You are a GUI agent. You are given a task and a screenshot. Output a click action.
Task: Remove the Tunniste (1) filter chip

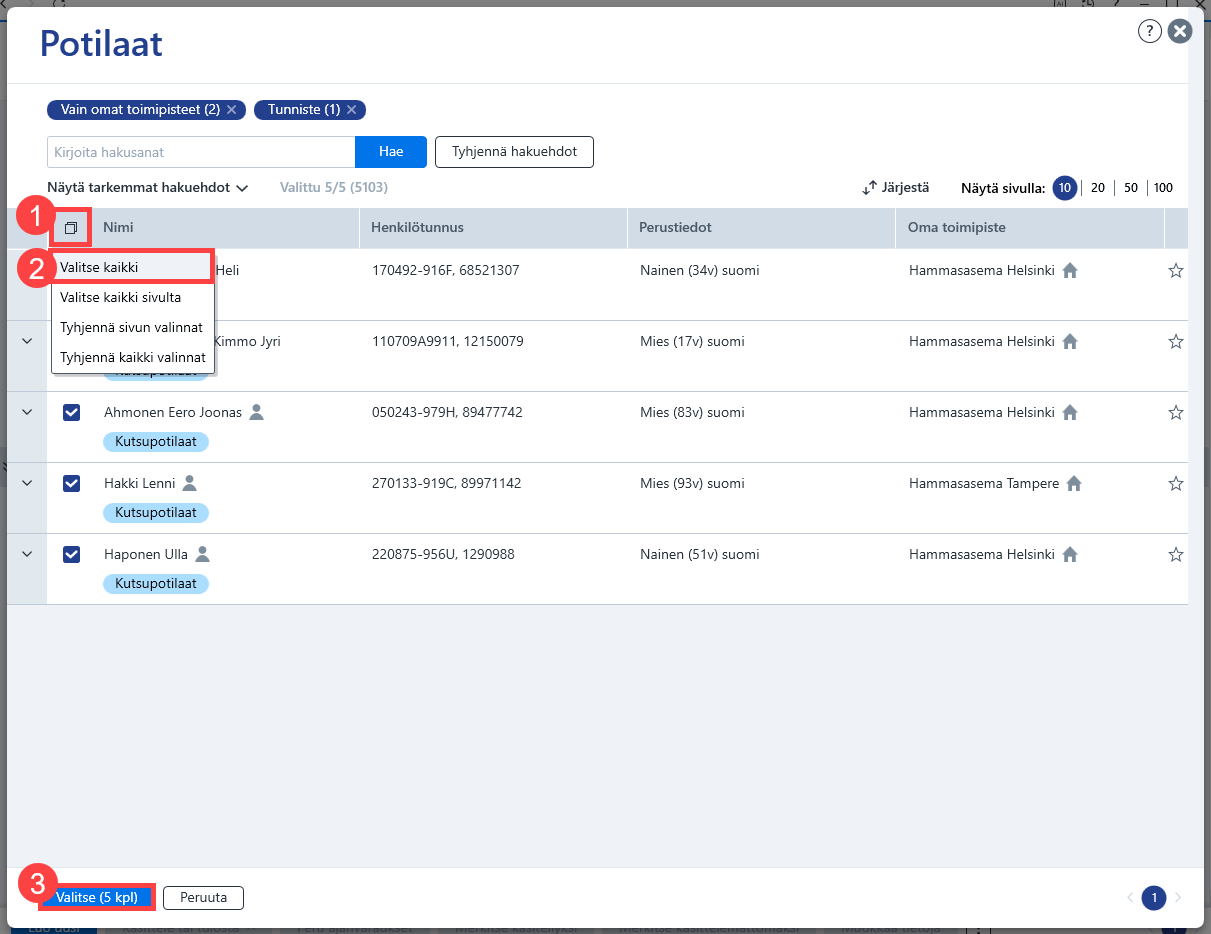pyautogui.click(x=351, y=110)
